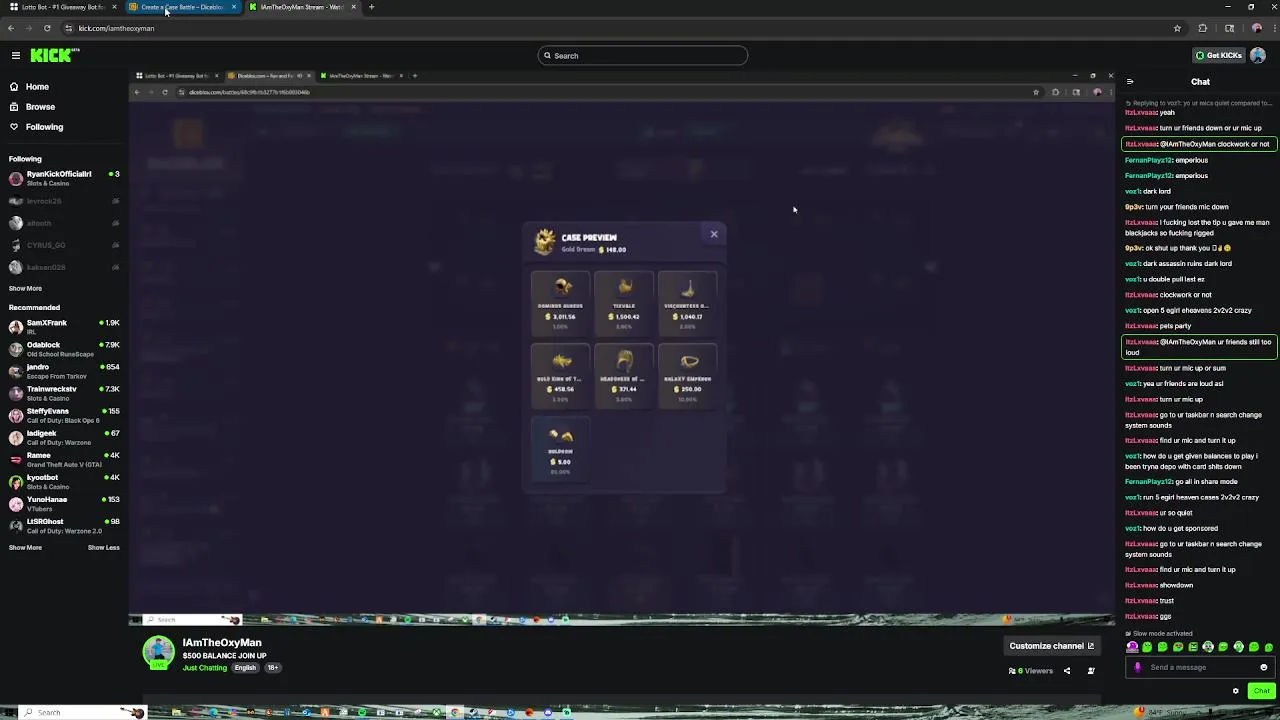Click the Get KICKs button
Screen dimensions: 1280x720
[x=1219, y=55]
